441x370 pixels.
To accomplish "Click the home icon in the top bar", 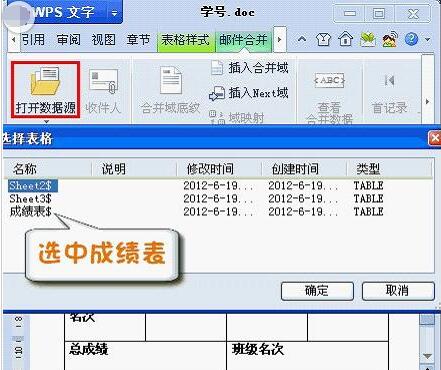I will (x=345, y=40).
